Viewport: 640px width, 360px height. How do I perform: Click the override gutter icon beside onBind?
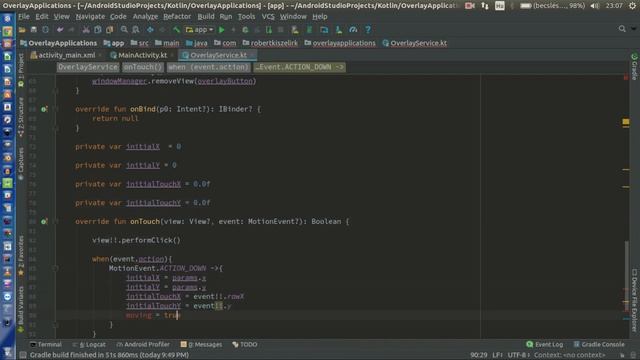click(x=44, y=109)
